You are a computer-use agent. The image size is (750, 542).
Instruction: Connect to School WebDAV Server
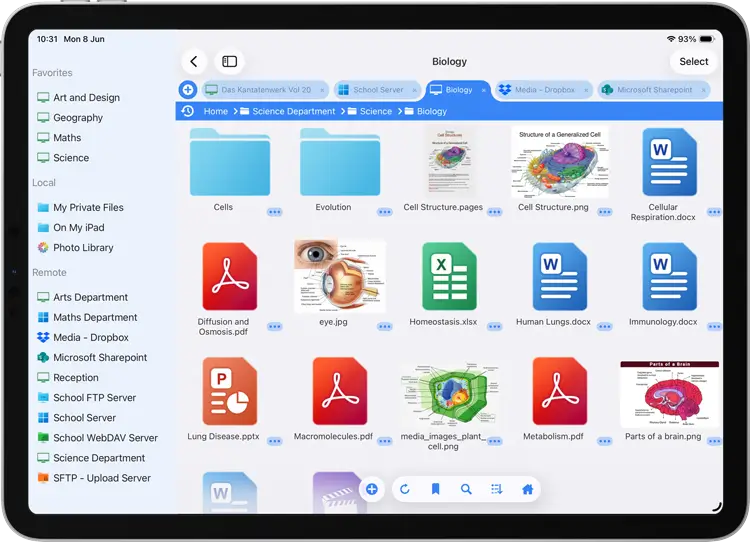(98, 438)
